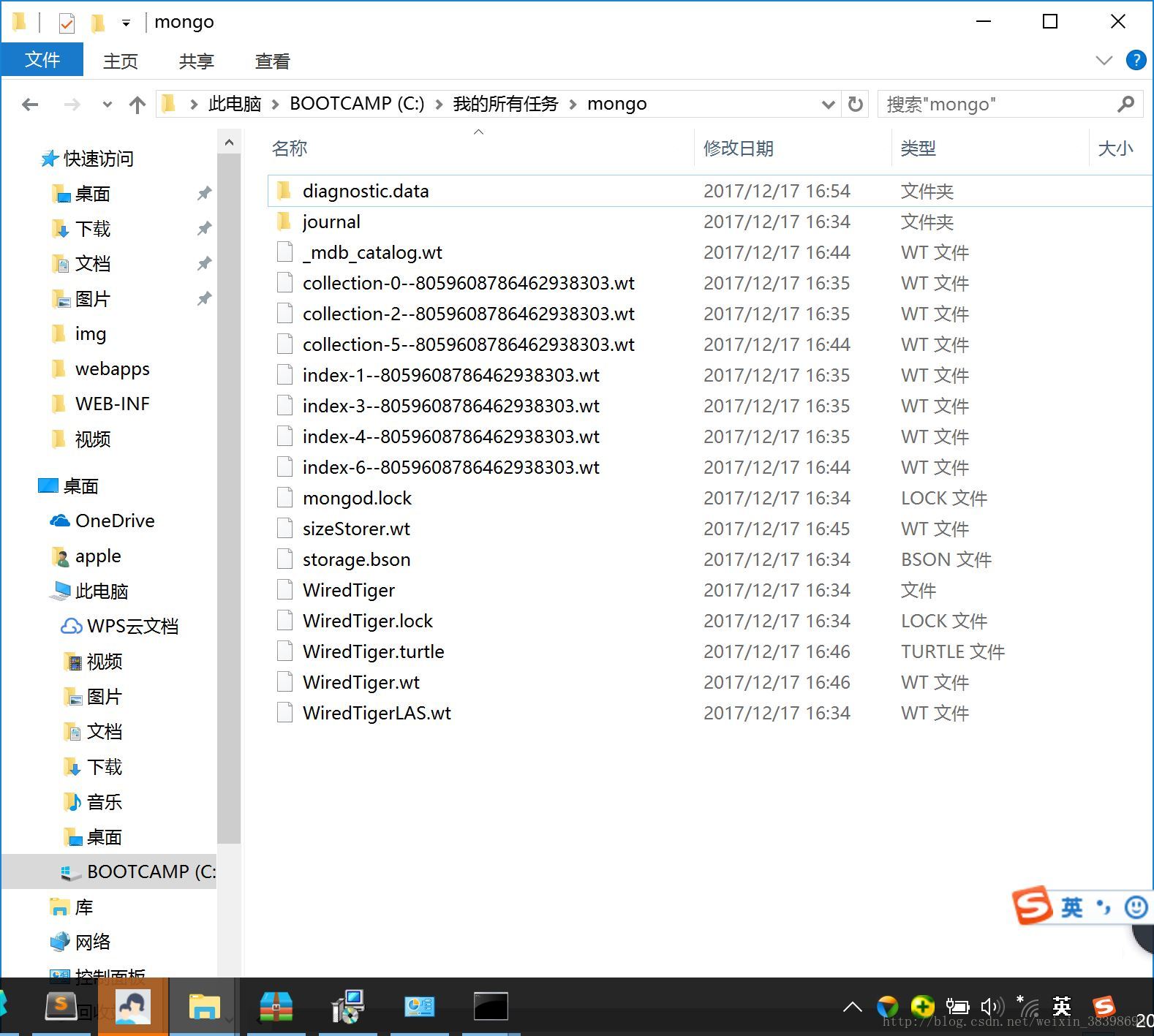This screenshot has width=1154, height=1036.
Task: Select 此电脑 in the address breadcrumb
Action: tap(235, 104)
